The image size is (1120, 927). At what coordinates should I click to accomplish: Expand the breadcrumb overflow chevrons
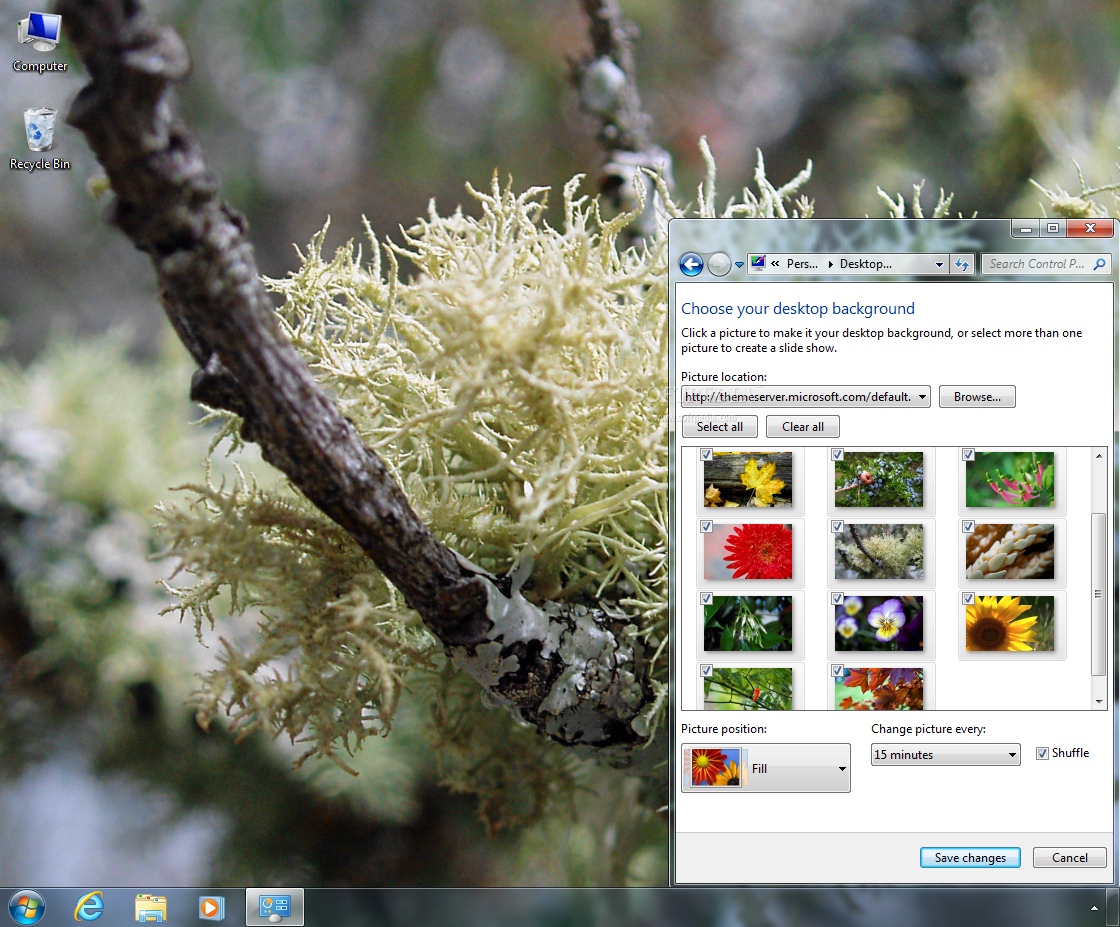tap(775, 264)
